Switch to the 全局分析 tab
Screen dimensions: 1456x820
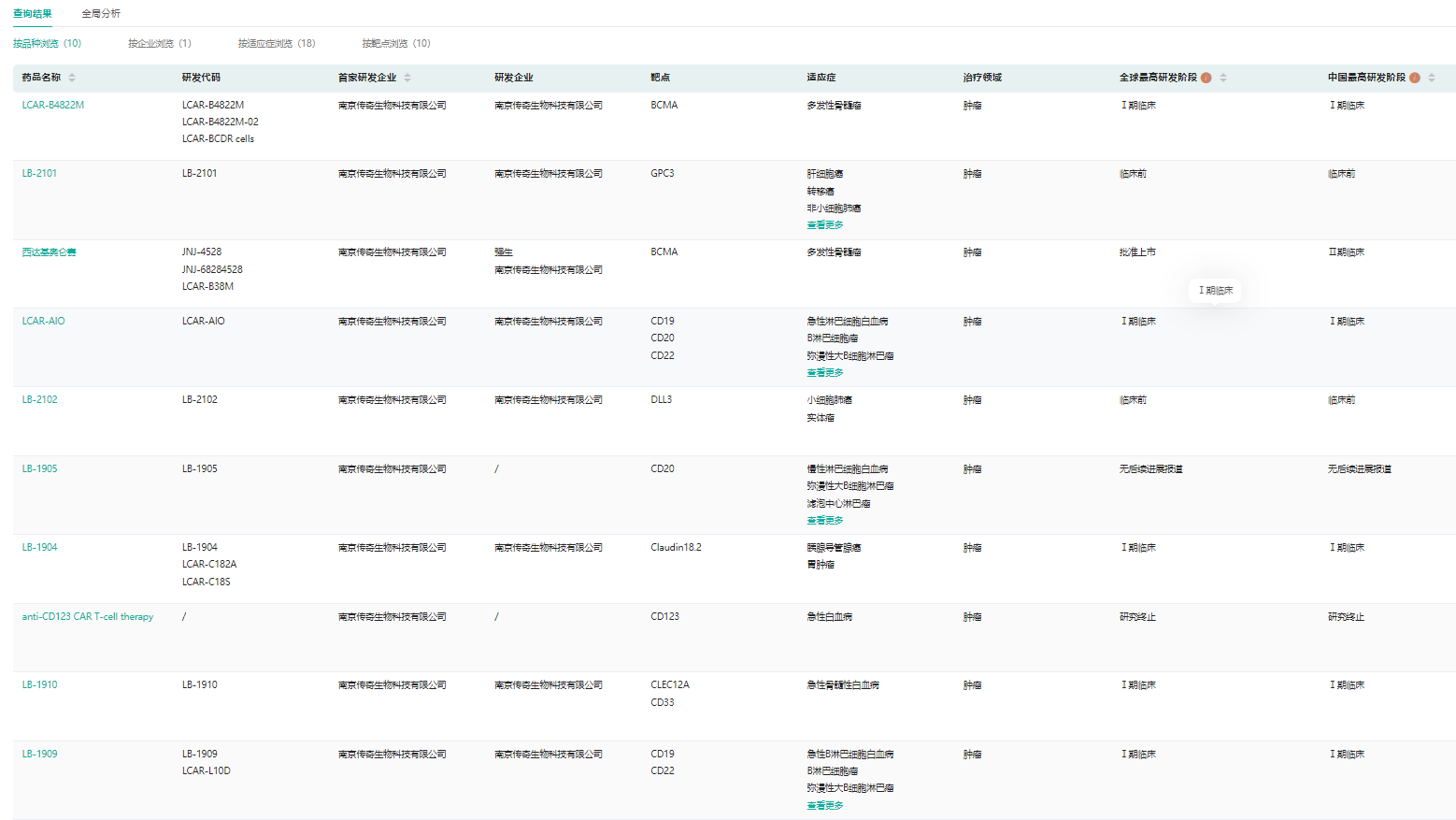[x=101, y=14]
